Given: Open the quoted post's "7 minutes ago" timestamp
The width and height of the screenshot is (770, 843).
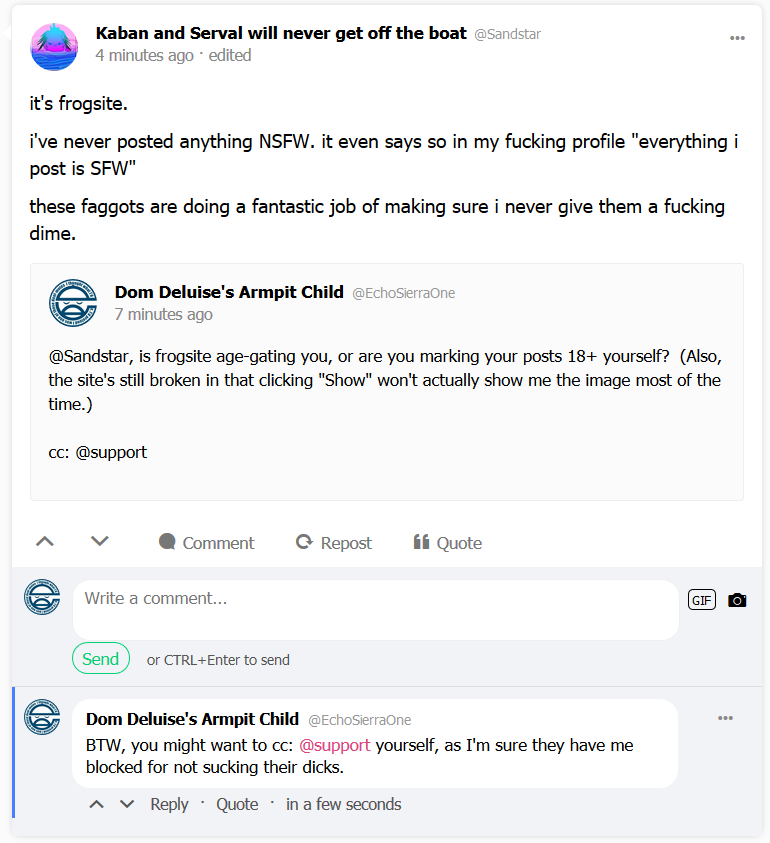Looking at the screenshot, I should coord(164,314).
